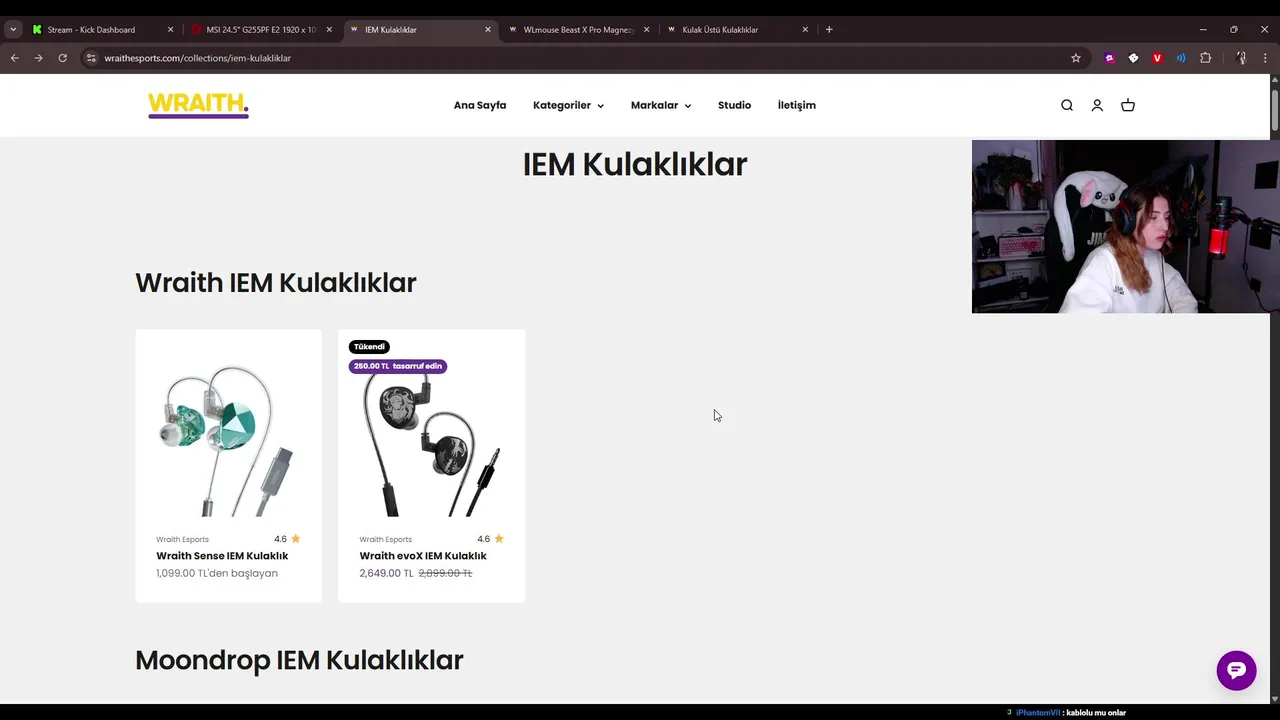
Task: Open the tab search dropdown arrow
Action: [x=13, y=29]
